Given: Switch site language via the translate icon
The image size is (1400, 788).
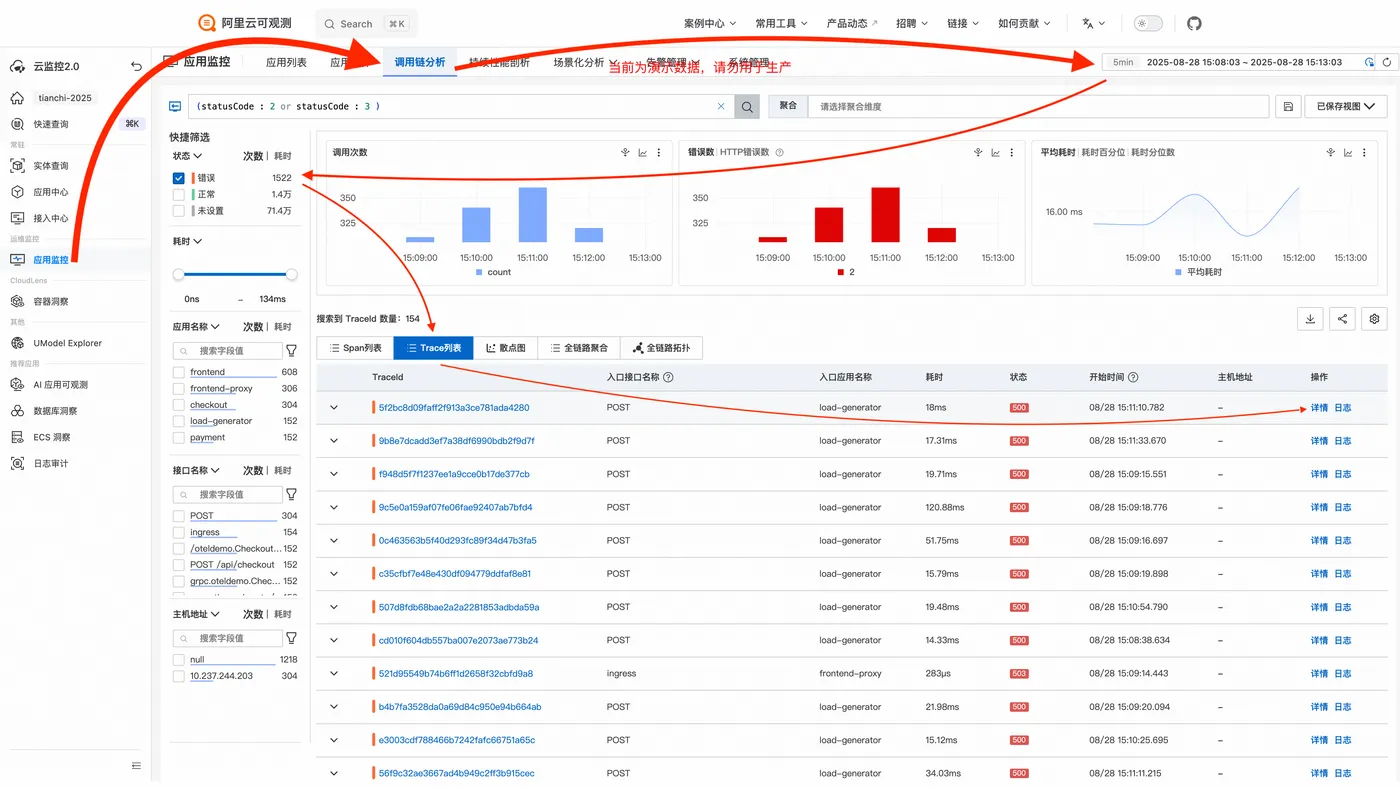Looking at the screenshot, I should click(x=1094, y=23).
